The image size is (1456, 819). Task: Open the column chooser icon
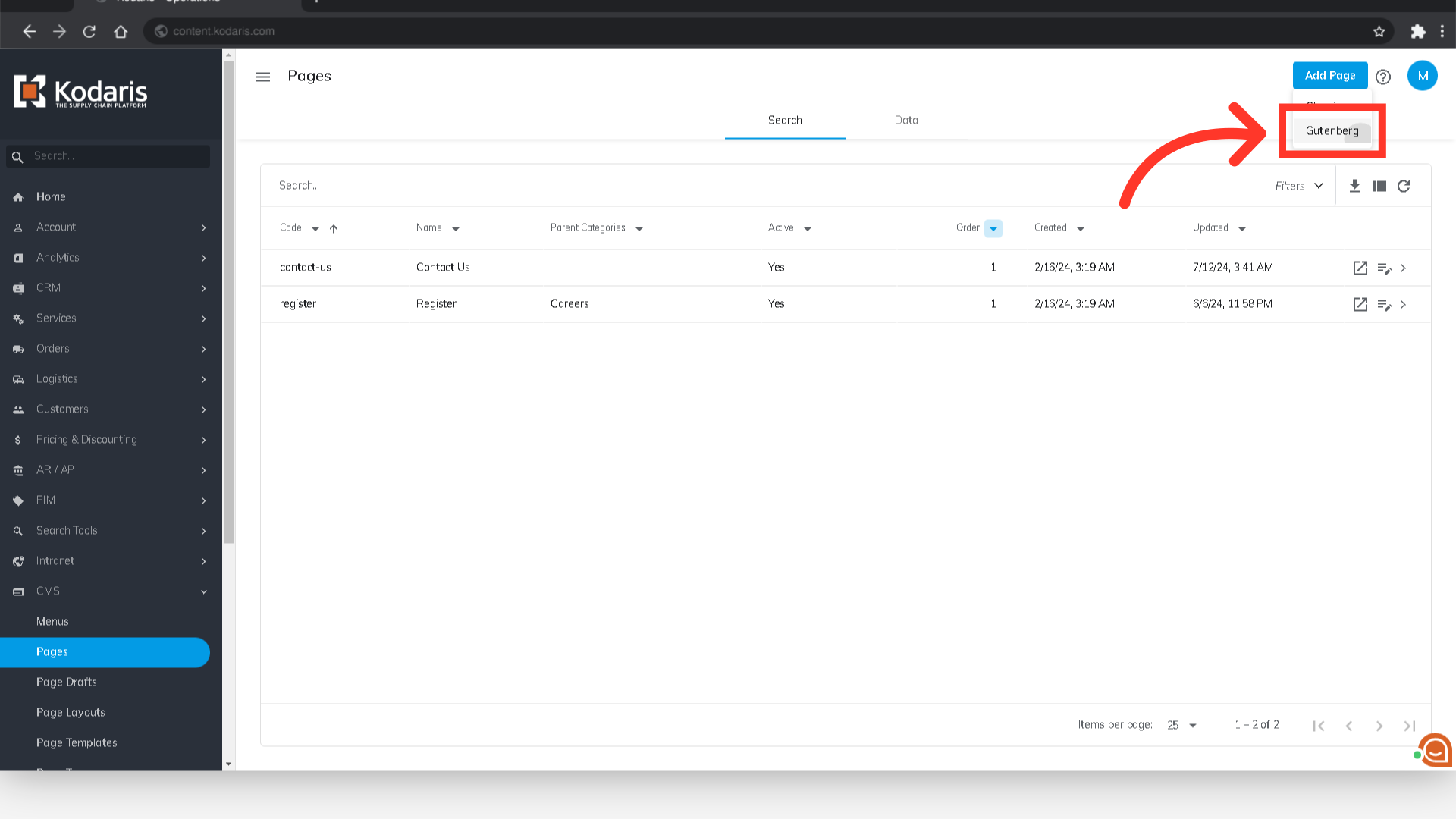point(1379,186)
